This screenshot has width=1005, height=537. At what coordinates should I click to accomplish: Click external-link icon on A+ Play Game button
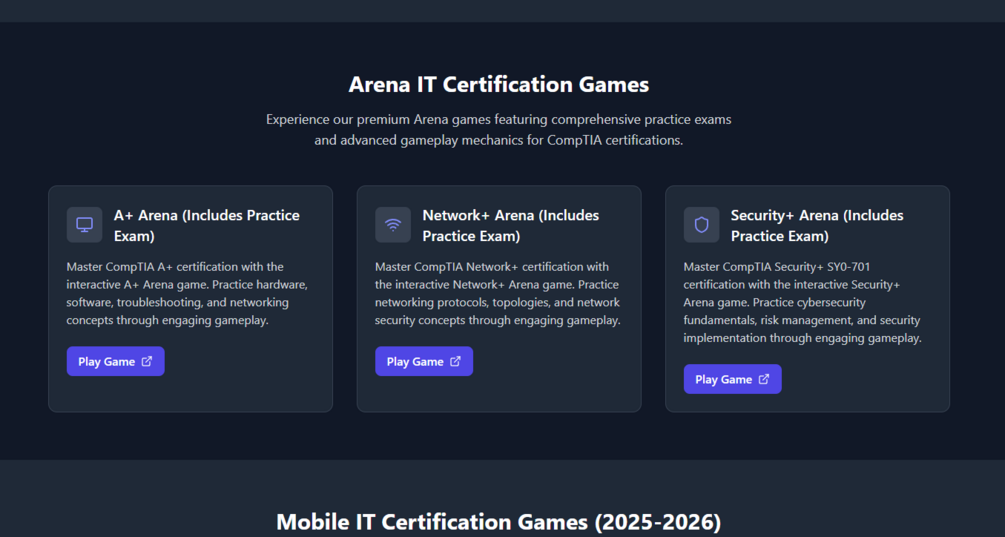[x=147, y=361]
